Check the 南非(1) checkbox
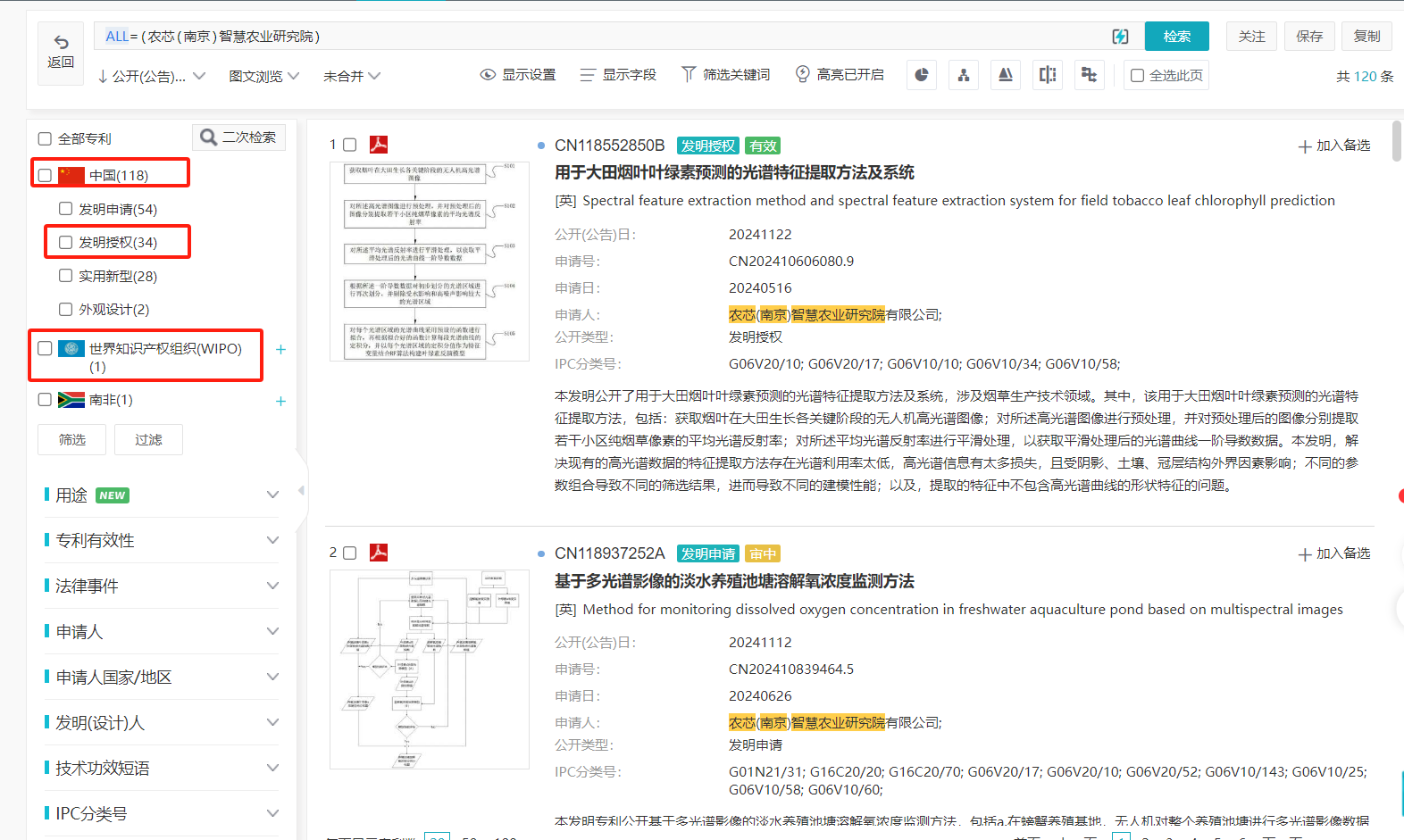Screen dimensions: 1404x840 45,399
